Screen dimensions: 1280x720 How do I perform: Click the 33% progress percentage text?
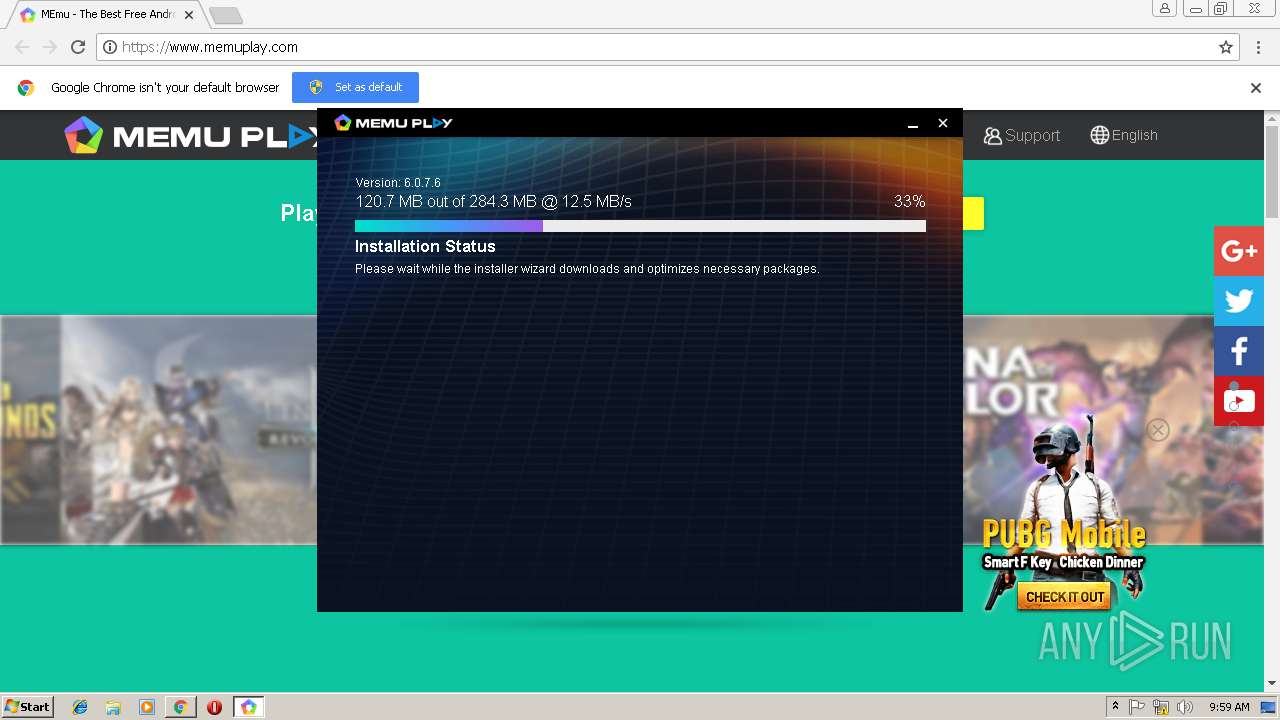point(909,201)
